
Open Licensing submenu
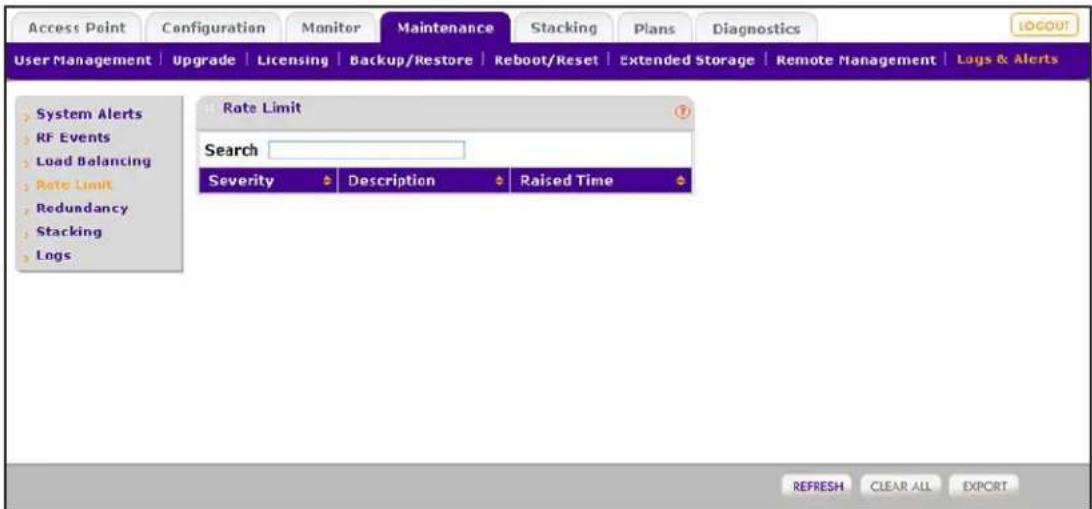[x=292, y=61]
